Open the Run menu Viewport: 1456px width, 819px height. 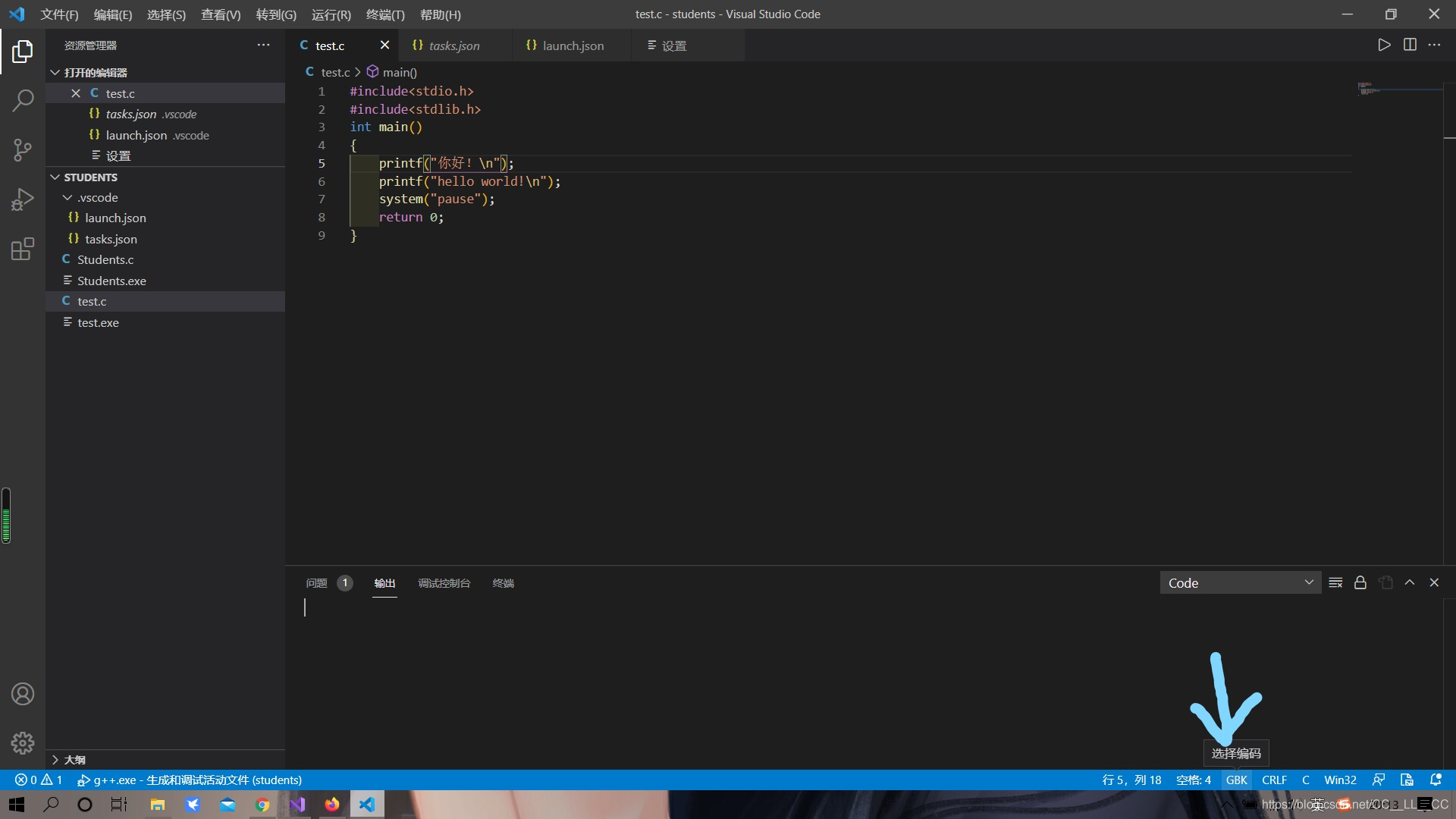coord(331,14)
